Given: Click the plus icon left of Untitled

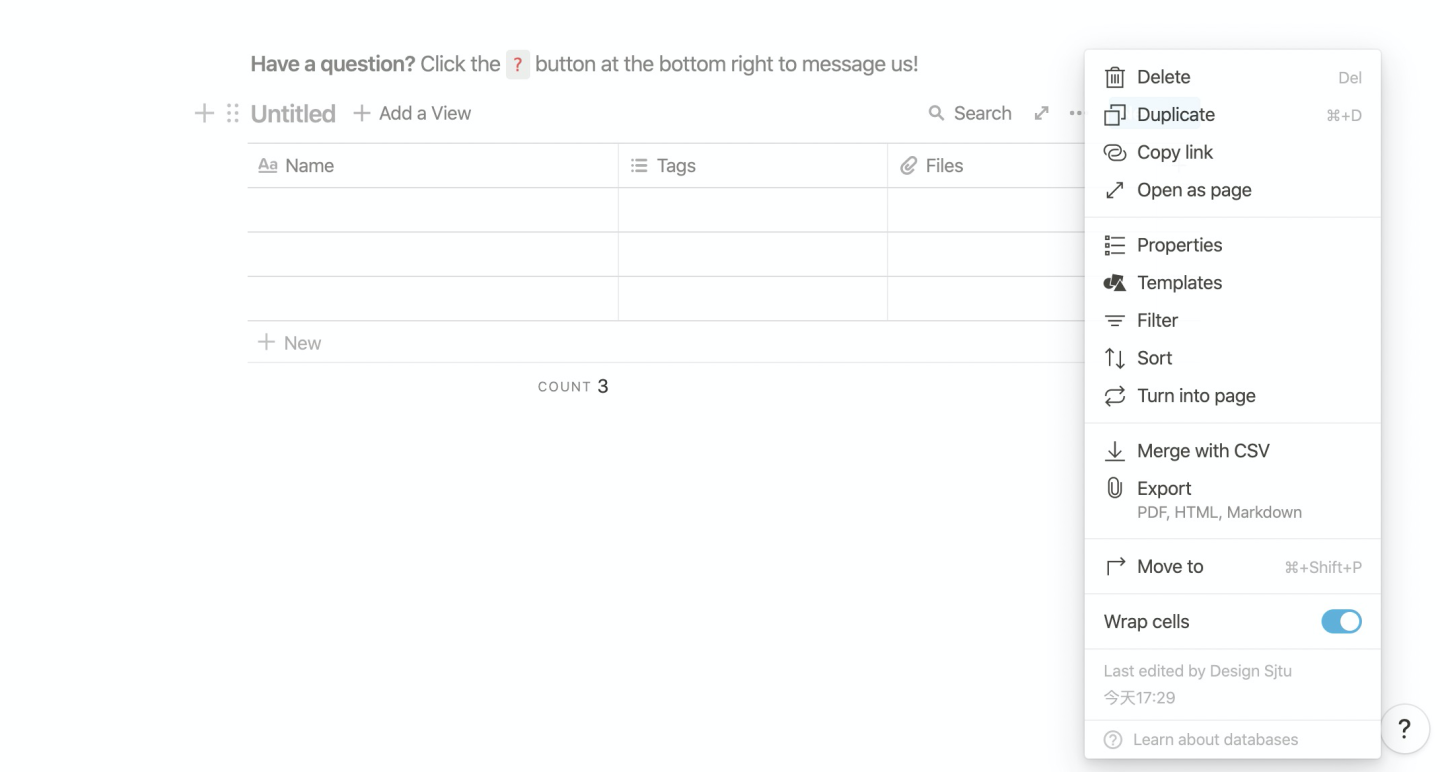Looking at the screenshot, I should coord(204,113).
